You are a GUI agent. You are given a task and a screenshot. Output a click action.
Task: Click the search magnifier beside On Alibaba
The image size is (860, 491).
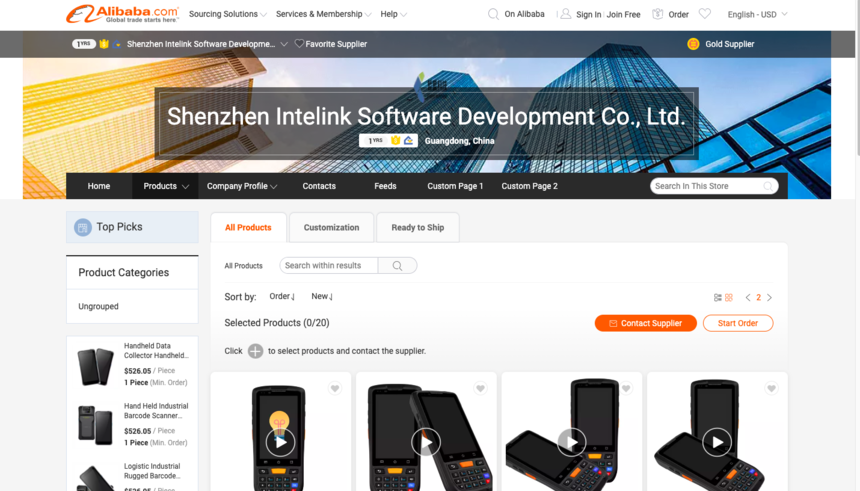click(493, 14)
